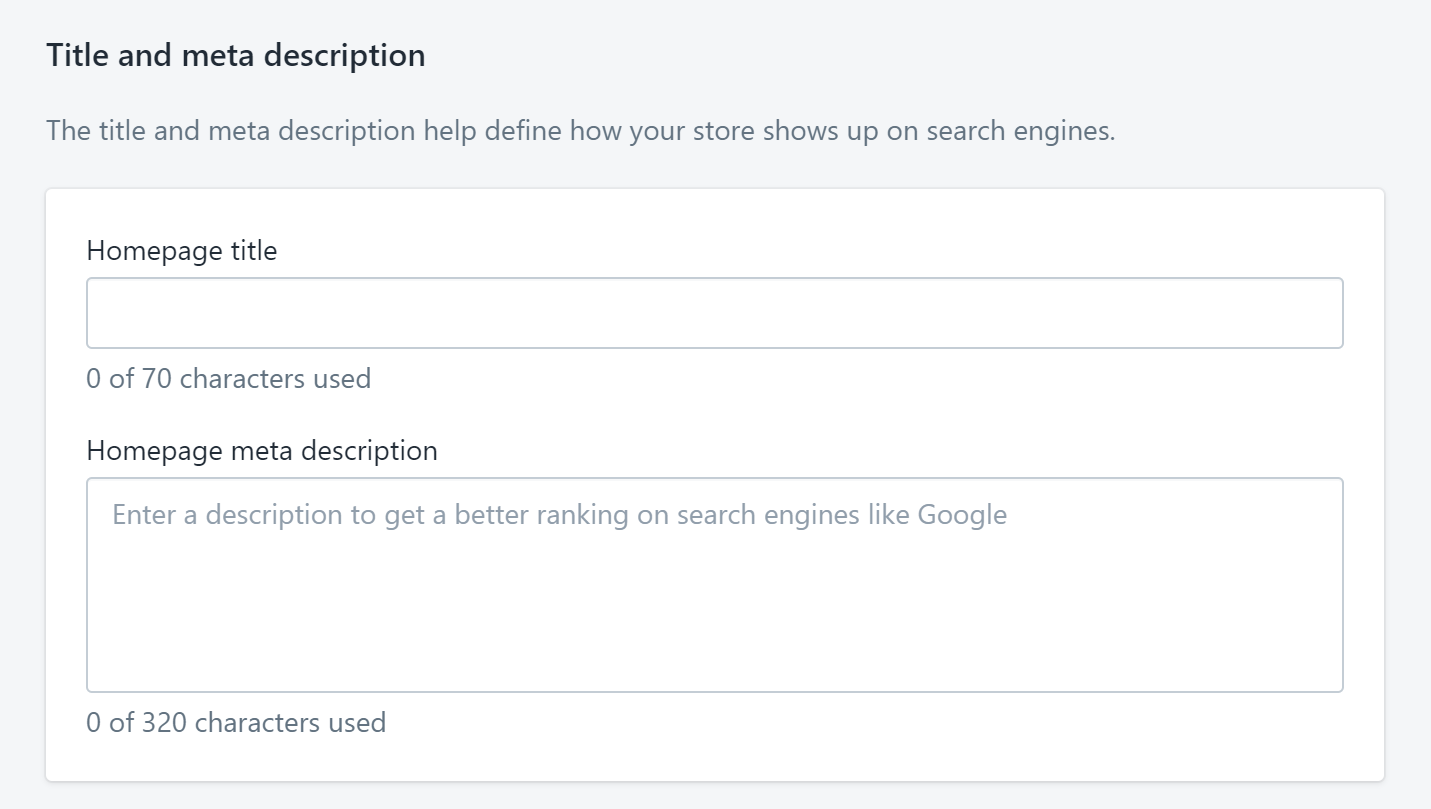This screenshot has height=809, width=1431.
Task: Click the 'Title and meta description' section heading
Action: [236, 55]
